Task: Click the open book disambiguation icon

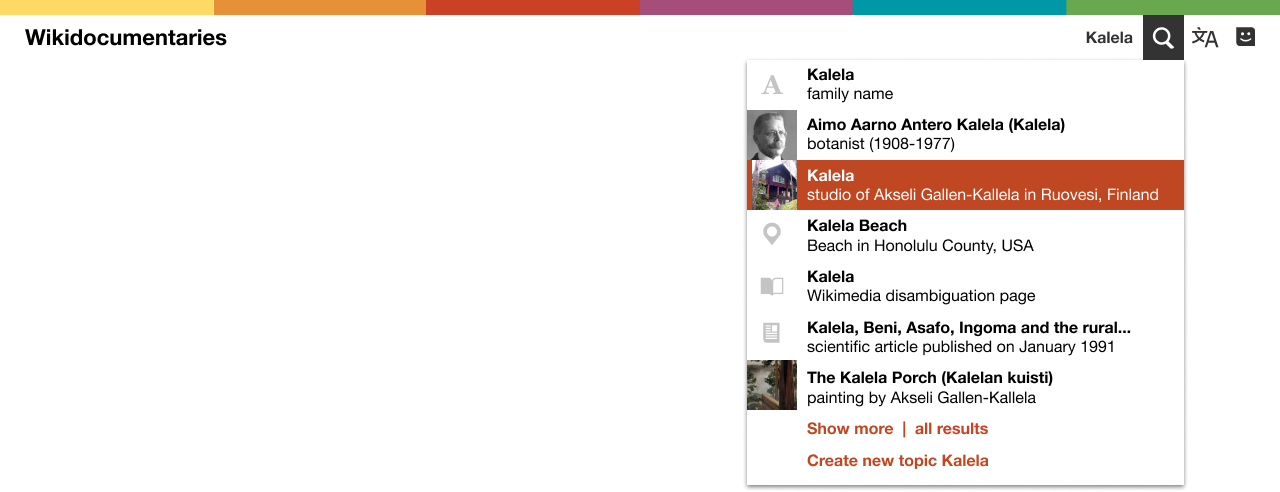Action: pos(772,286)
